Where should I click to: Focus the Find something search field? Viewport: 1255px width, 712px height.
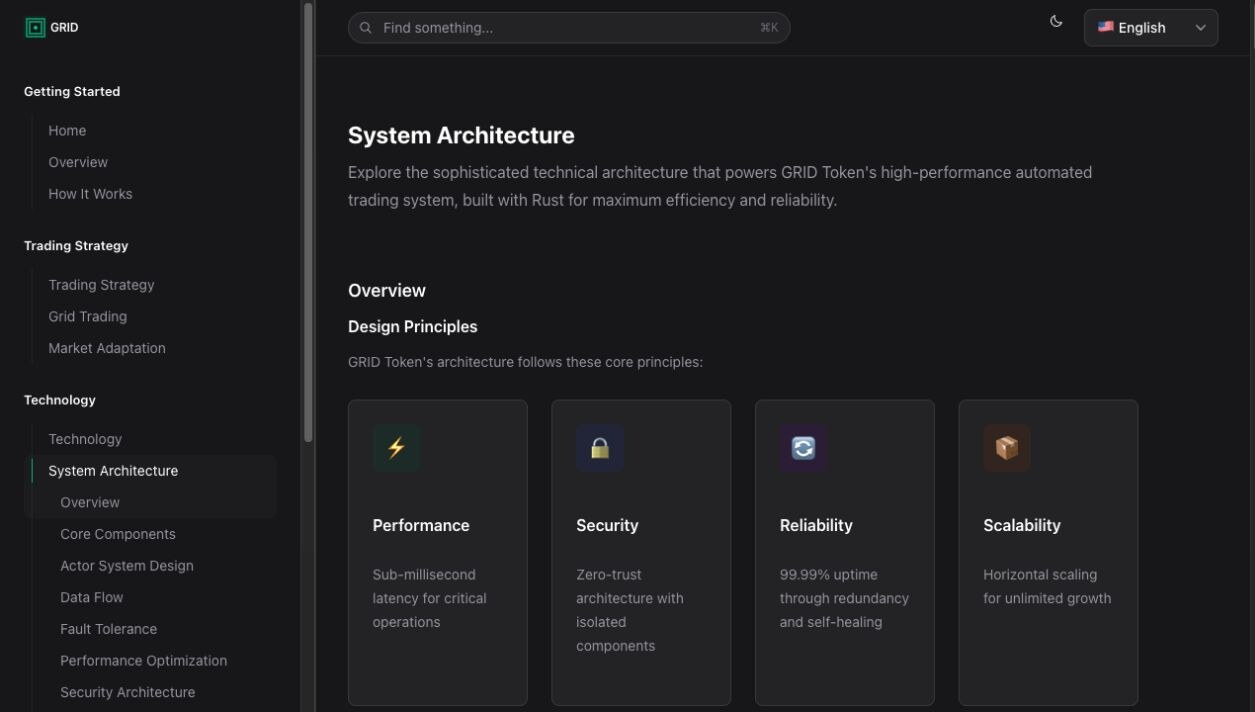tap(569, 28)
